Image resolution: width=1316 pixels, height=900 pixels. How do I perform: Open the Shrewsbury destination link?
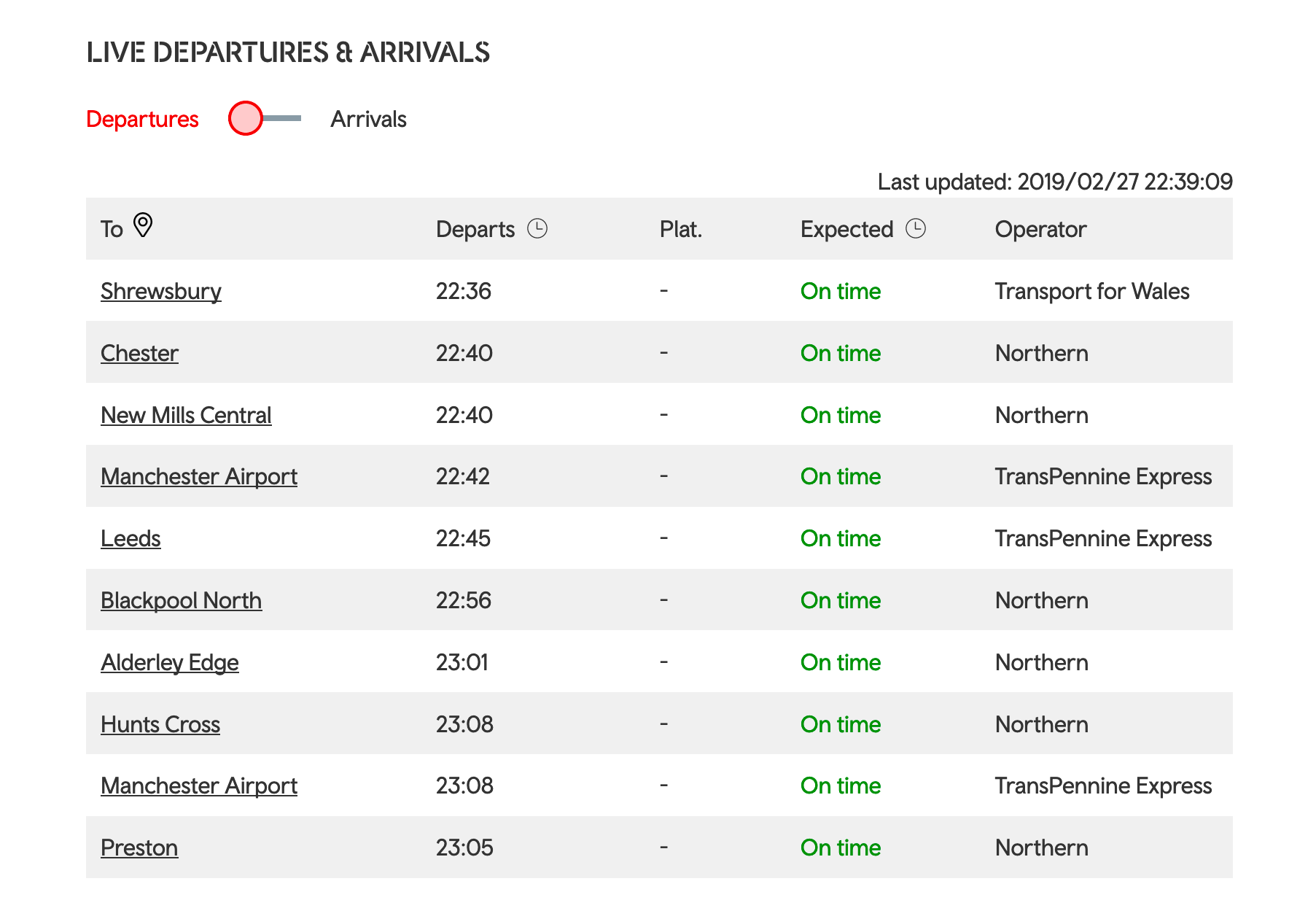(x=161, y=291)
